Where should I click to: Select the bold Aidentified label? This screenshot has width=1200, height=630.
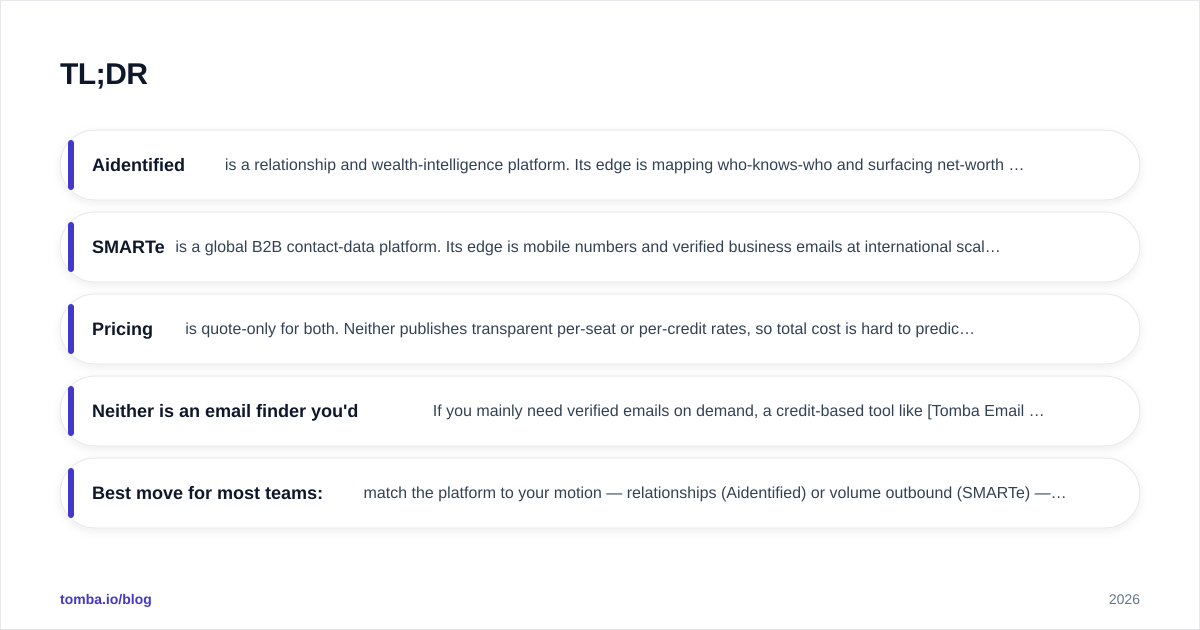(138, 165)
